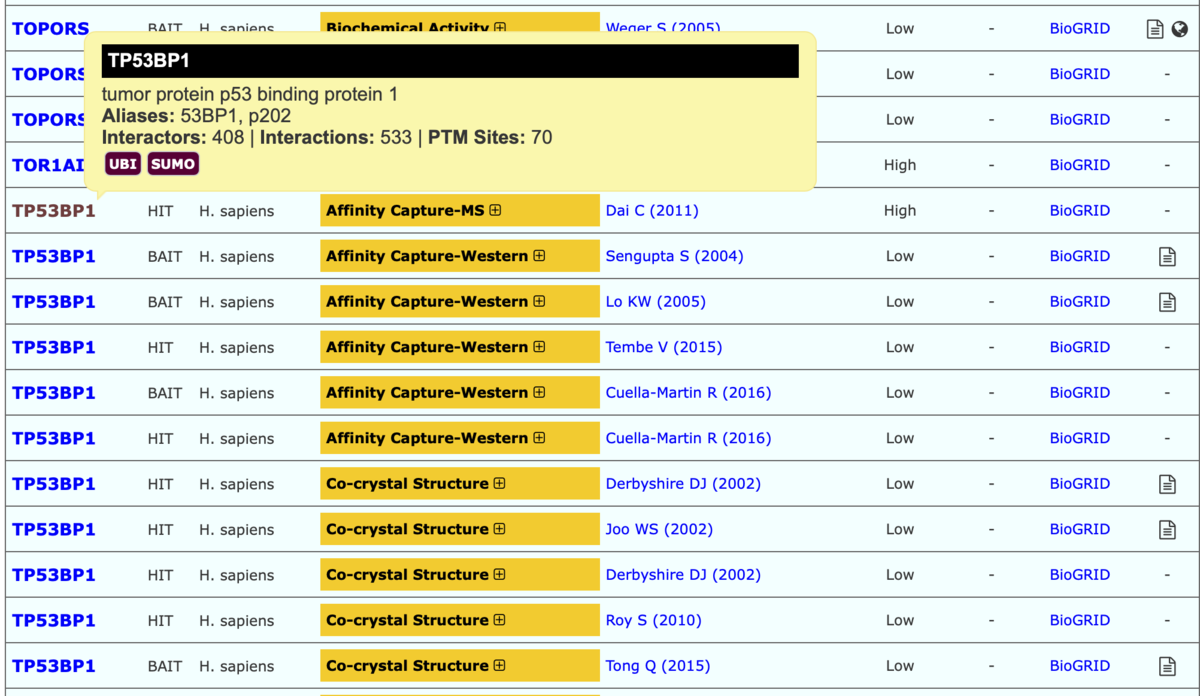The width and height of the screenshot is (1200, 696).
Task: Select the "Low" value in Tembe V row
Action: (900, 347)
